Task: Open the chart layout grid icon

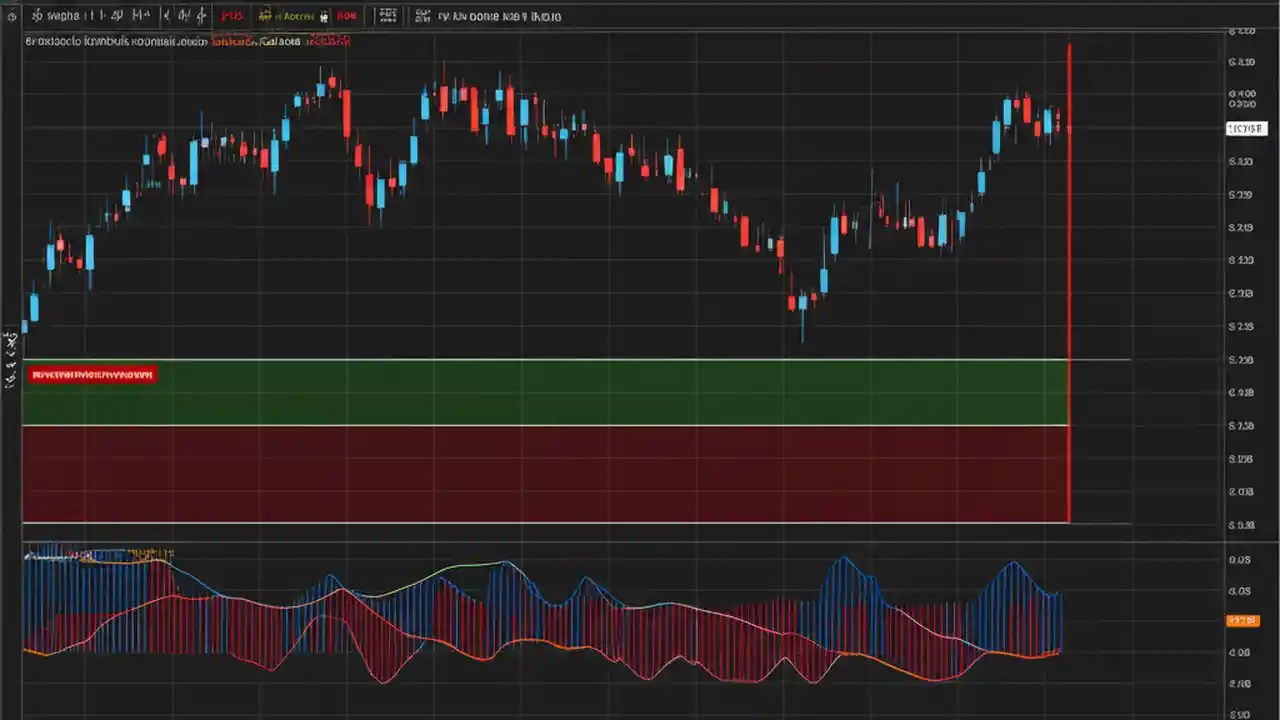Action: pyautogui.click(x=388, y=15)
